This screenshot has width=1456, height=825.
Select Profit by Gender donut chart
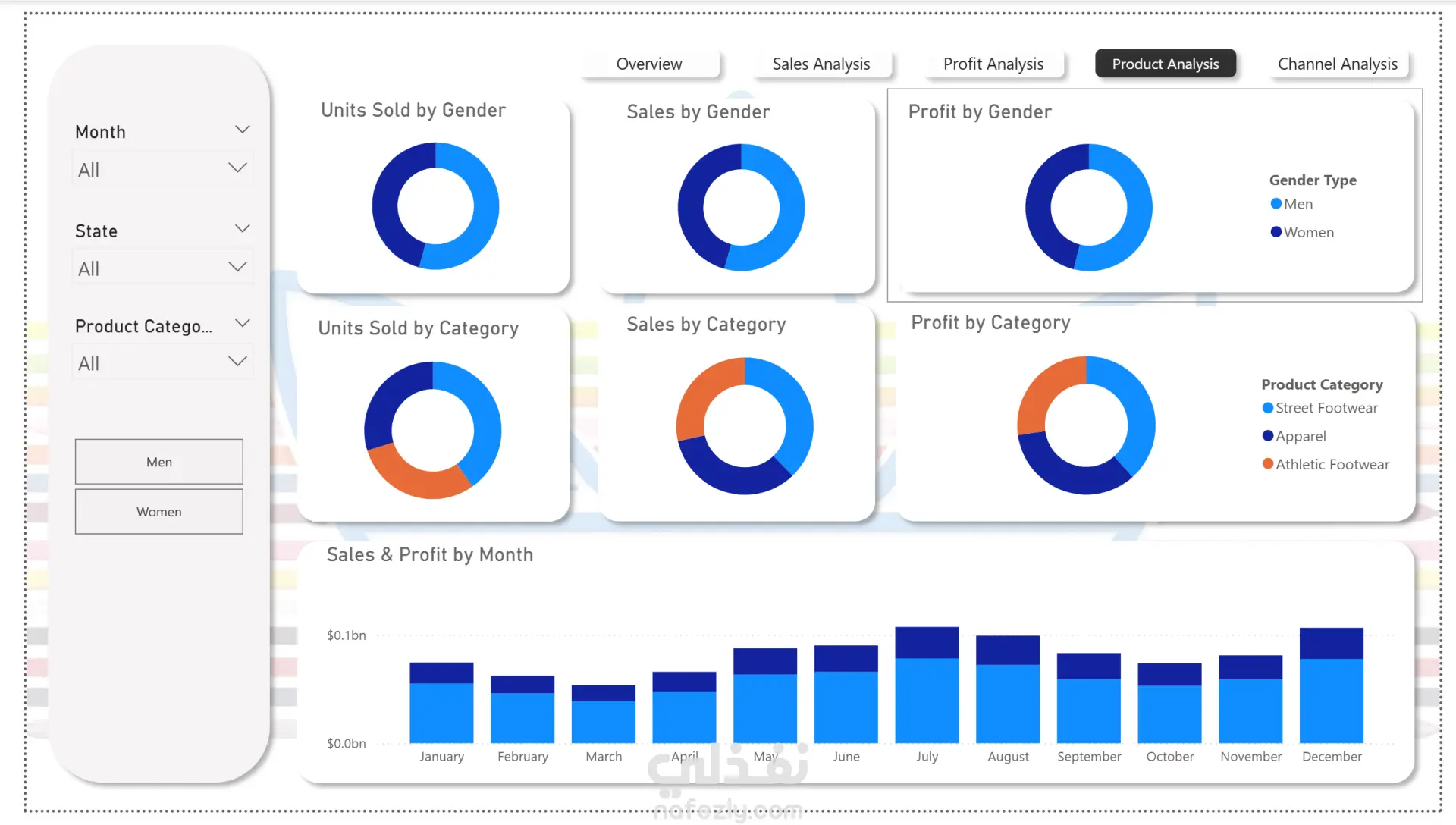pos(1089,207)
